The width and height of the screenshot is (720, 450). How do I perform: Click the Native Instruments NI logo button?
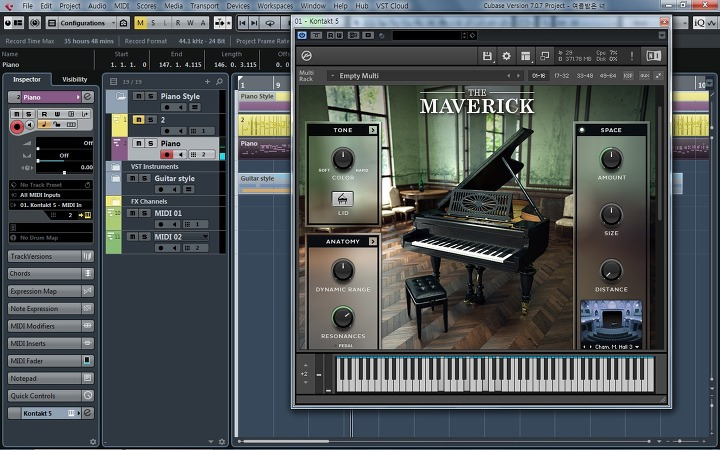[653, 56]
